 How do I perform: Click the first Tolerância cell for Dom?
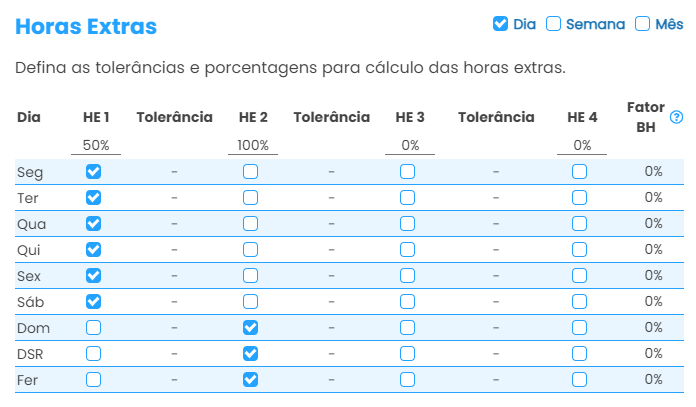(174, 327)
